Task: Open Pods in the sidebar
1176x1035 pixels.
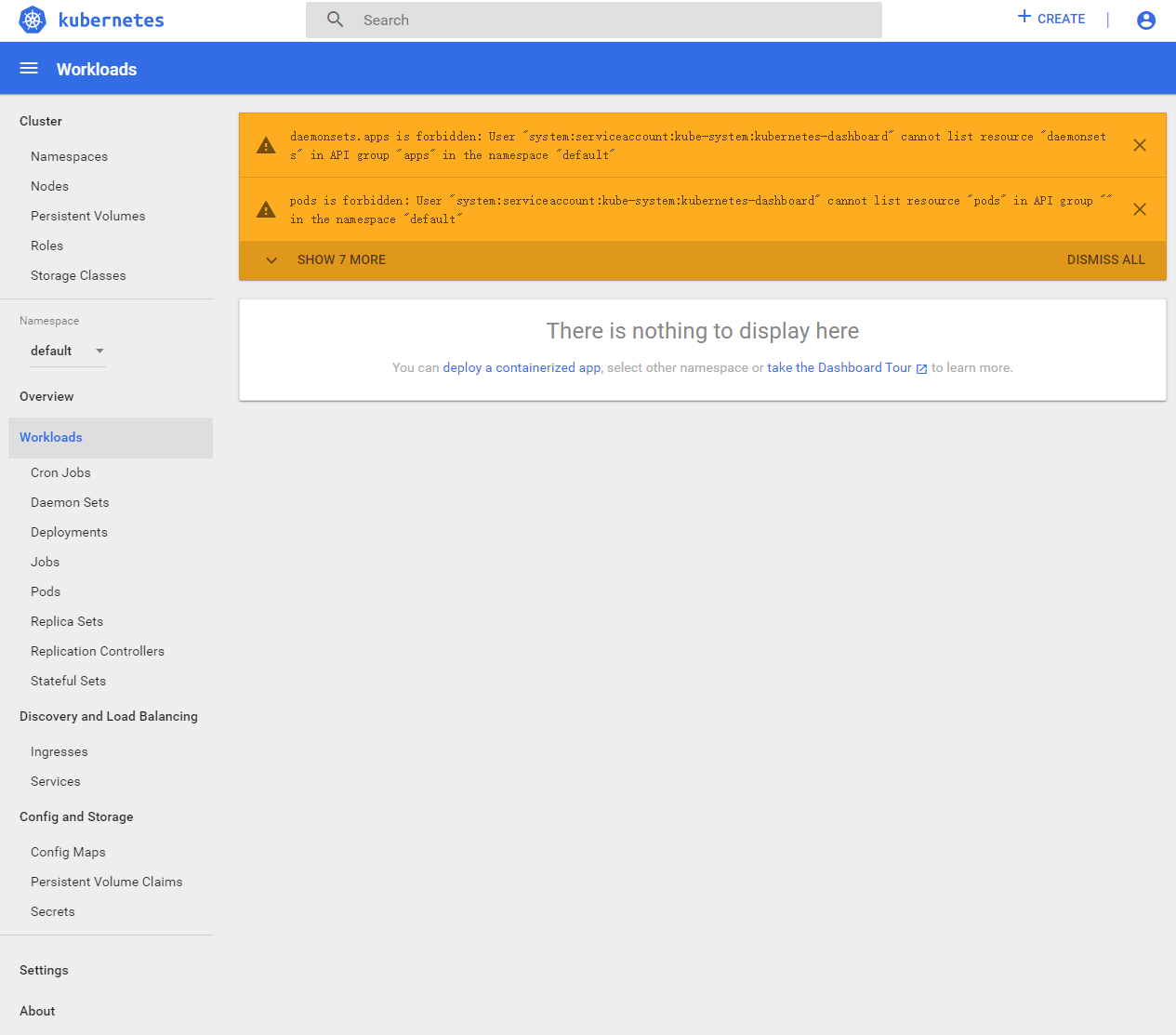Action: tap(46, 591)
